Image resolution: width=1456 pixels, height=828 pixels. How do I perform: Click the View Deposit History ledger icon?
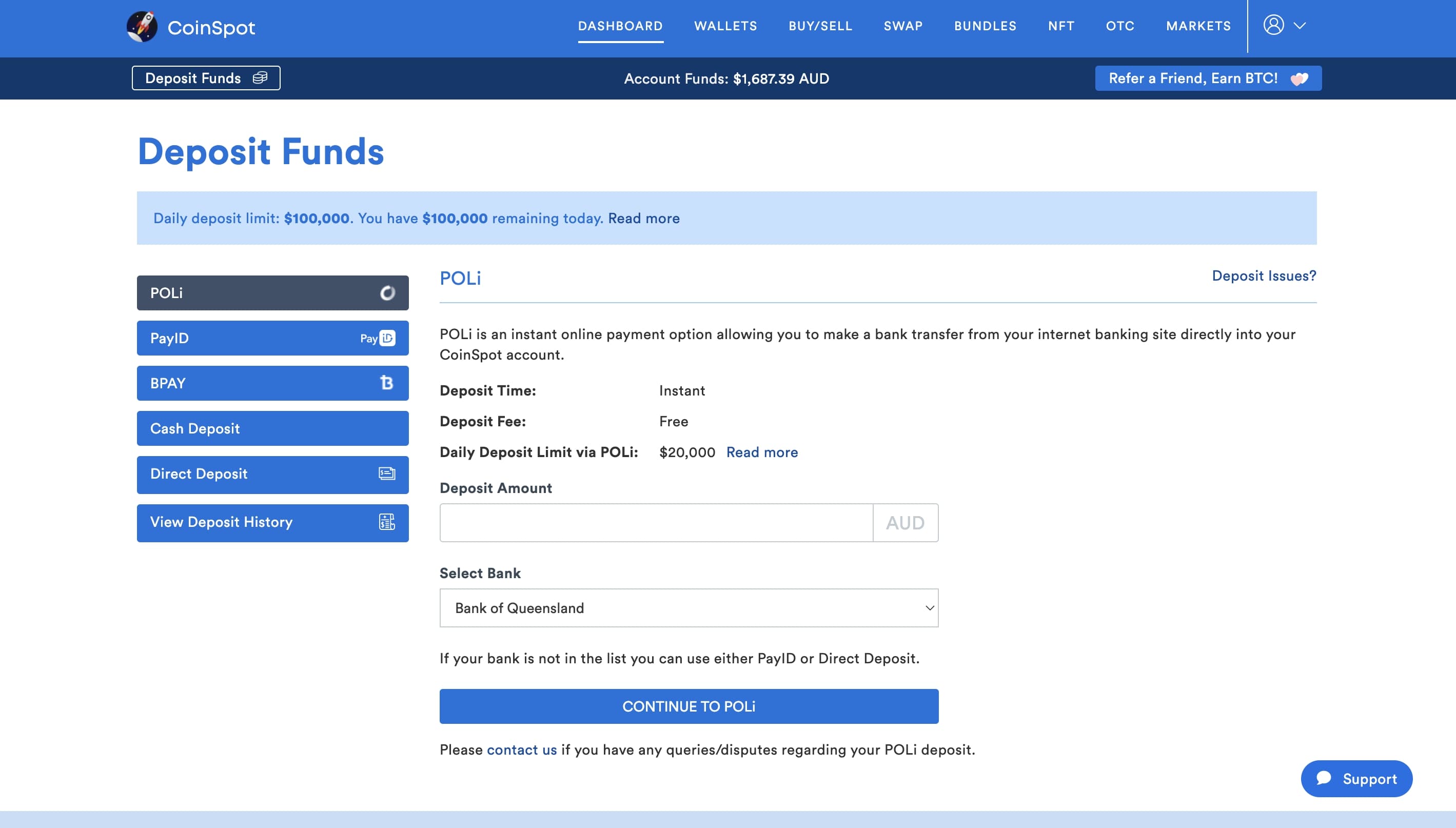click(x=387, y=522)
